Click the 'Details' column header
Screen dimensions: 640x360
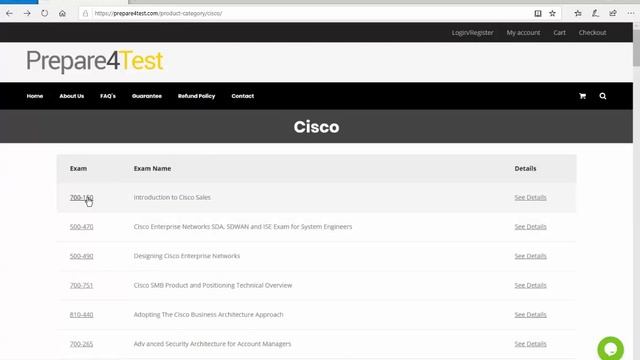pyautogui.click(x=525, y=169)
